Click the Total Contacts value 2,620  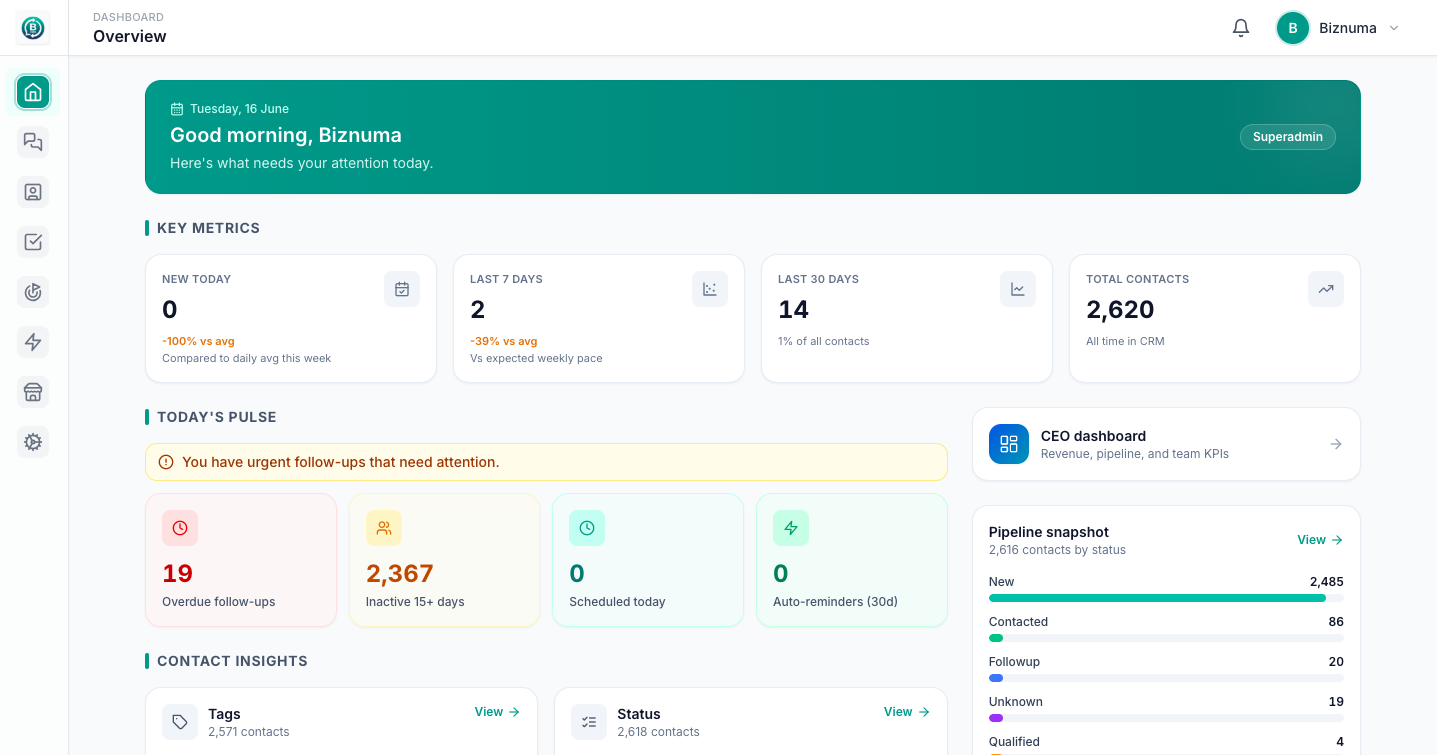click(1120, 310)
